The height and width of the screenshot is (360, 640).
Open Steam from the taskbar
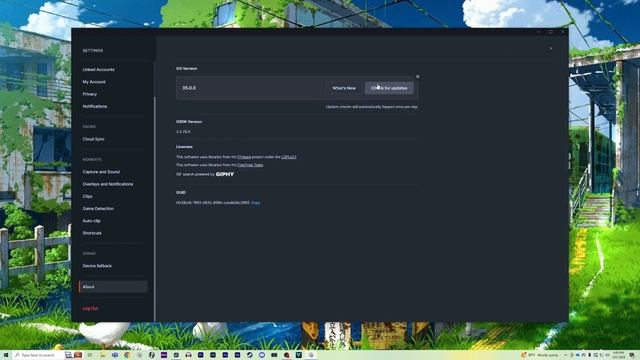pos(249,355)
